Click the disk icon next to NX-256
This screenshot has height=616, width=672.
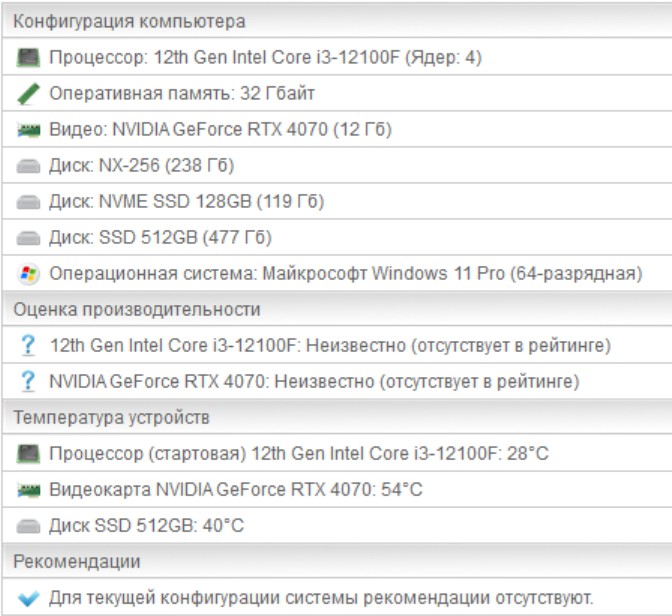click(28, 166)
